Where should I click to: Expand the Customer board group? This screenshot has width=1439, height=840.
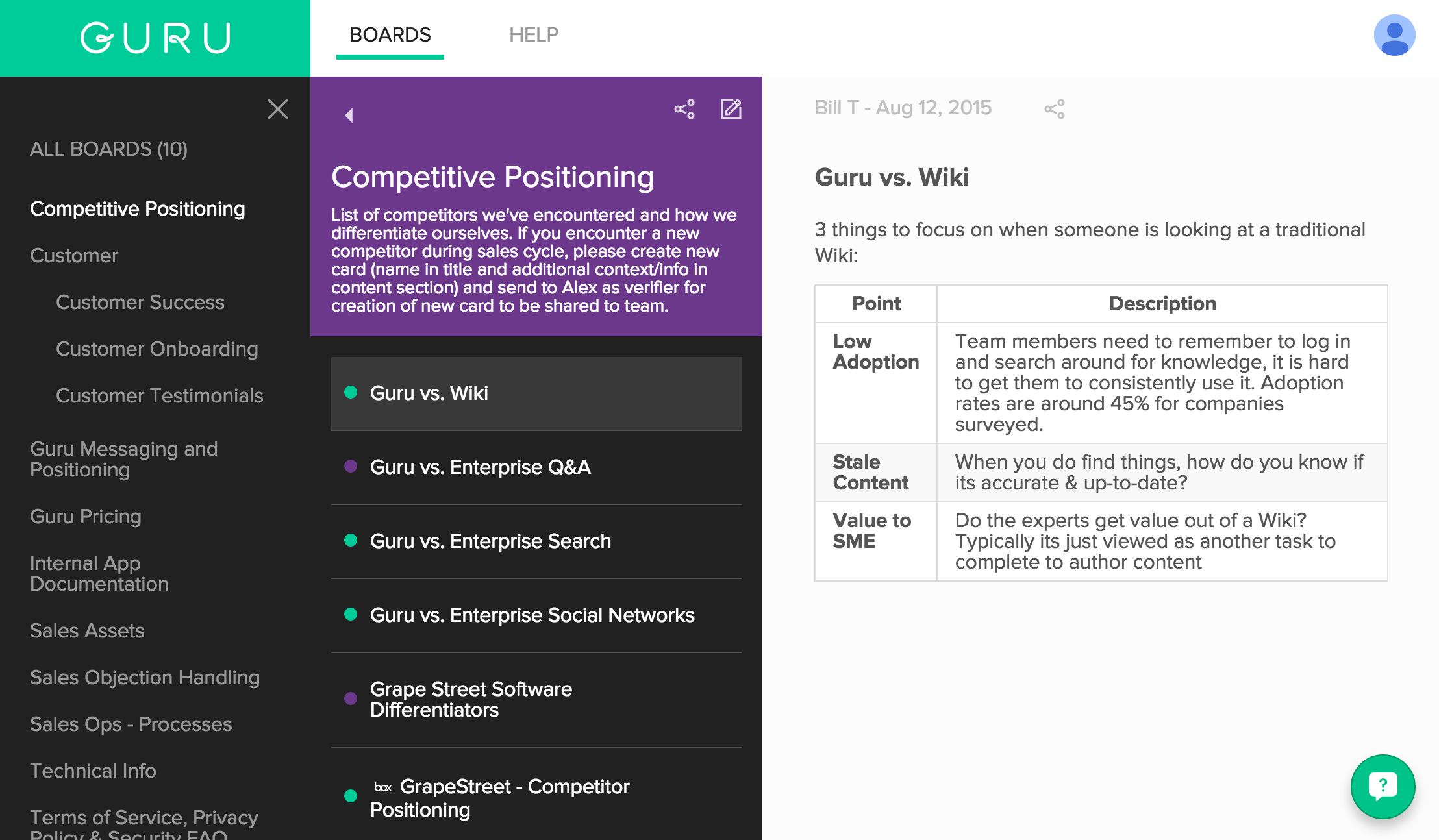tap(74, 256)
